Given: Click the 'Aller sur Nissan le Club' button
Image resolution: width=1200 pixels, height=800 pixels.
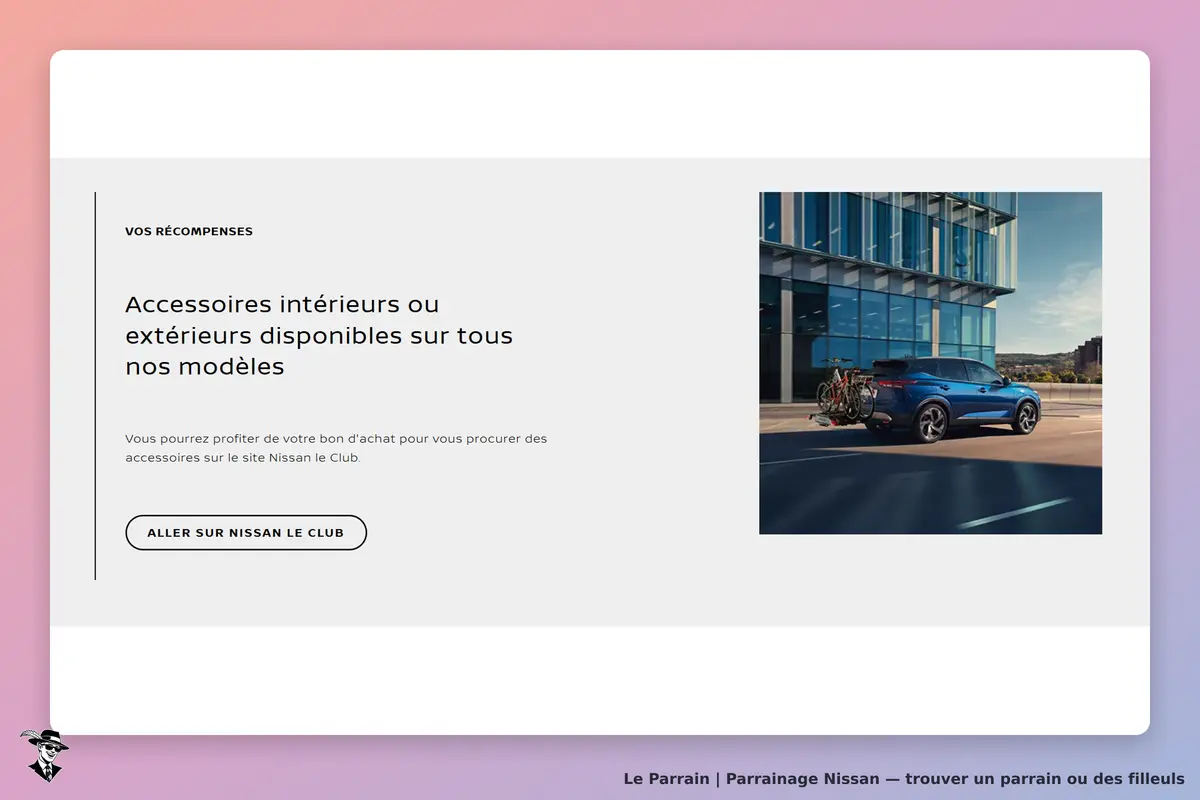Looking at the screenshot, I should (x=246, y=533).
